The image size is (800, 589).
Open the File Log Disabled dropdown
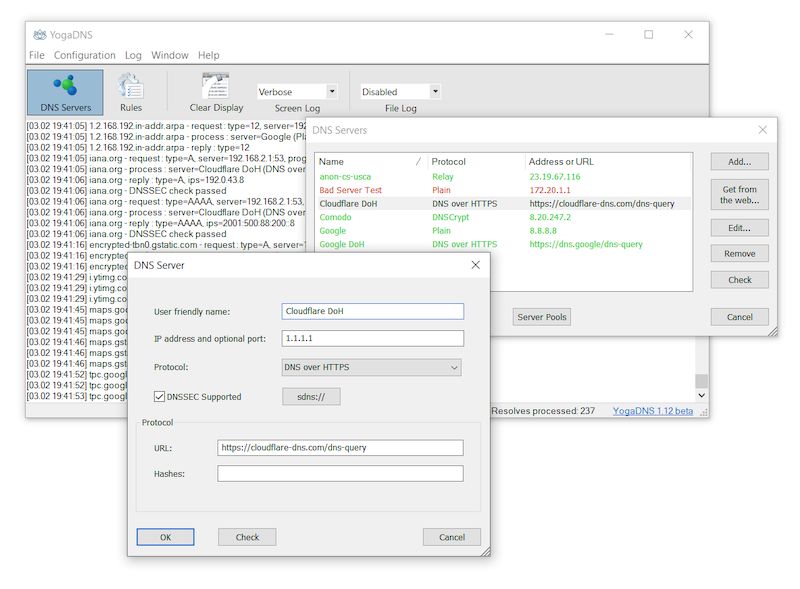coord(400,92)
